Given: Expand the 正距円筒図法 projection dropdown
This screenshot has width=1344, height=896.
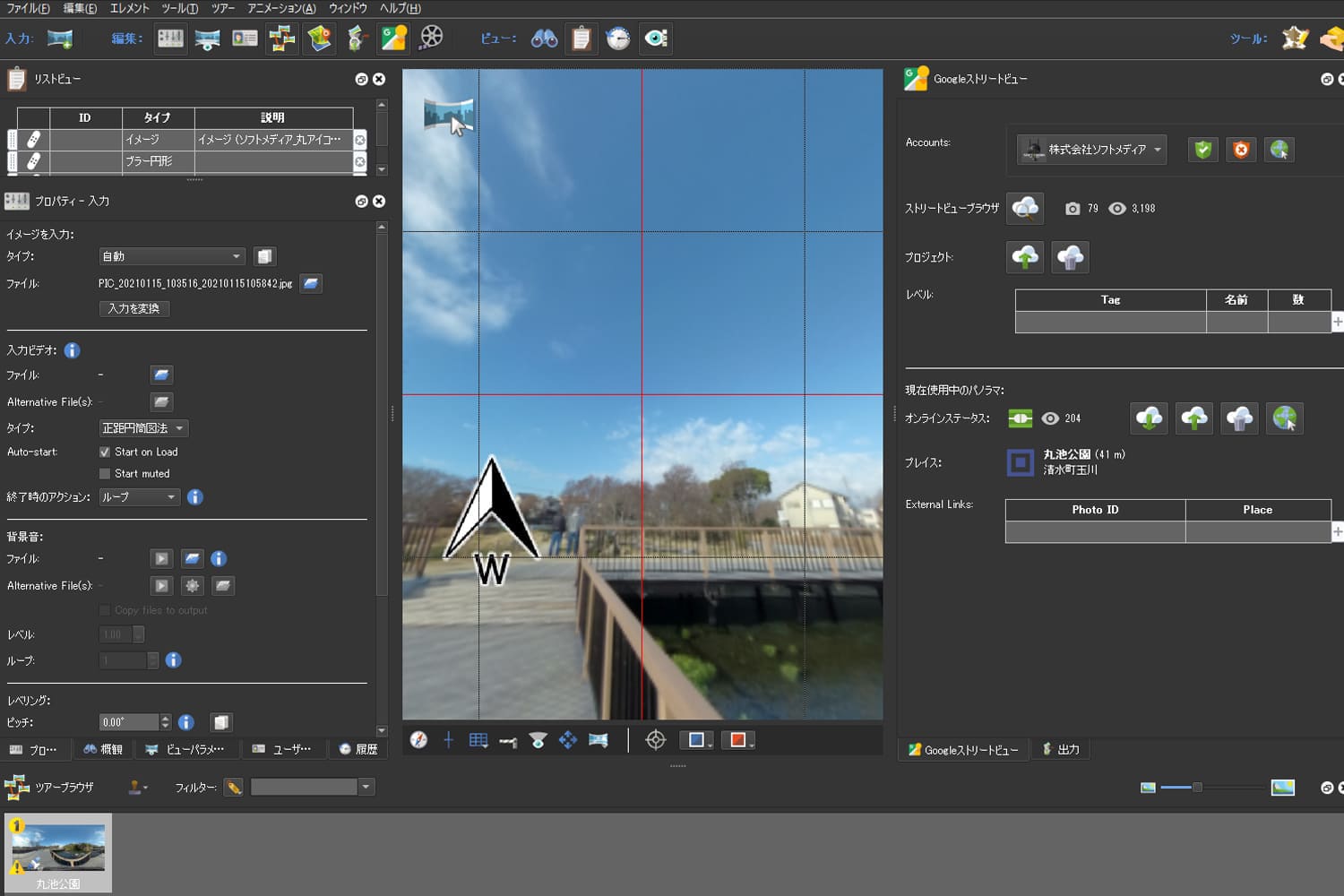Looking at the screenshot, I should point(143,428).
